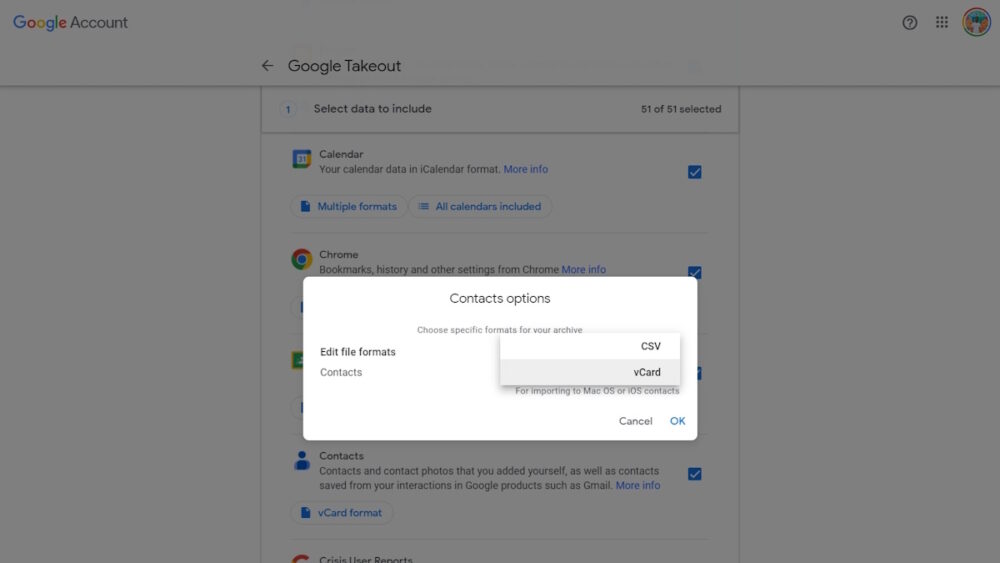The image size is (1000, 563).
Task: Click the Select data to include heading
Action: click(x=372, y=108)
